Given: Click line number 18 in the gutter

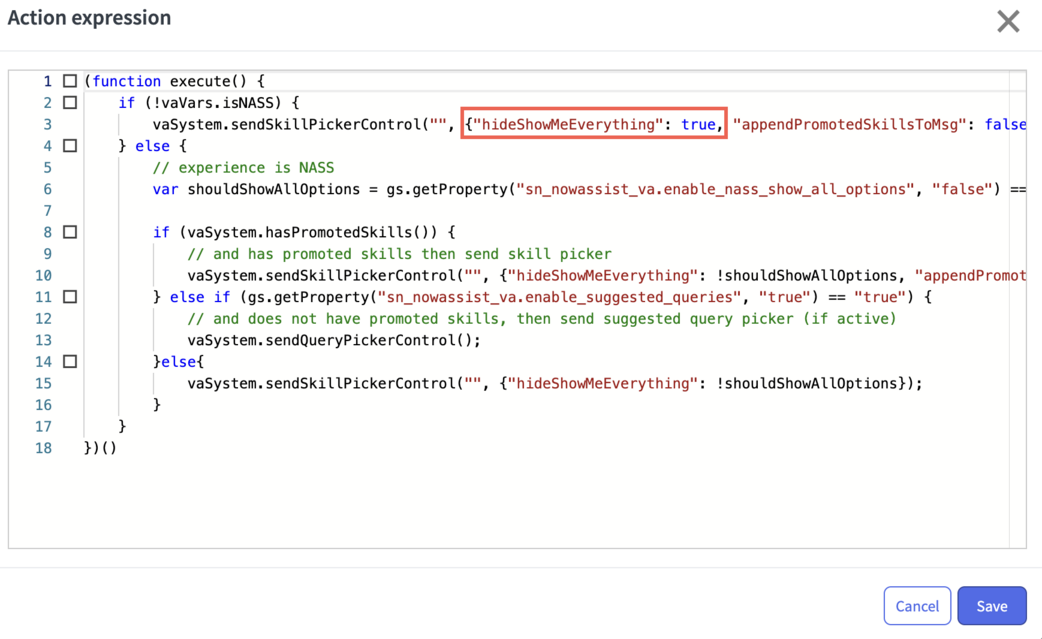Looking at the screenshot, I should [43, 448].
